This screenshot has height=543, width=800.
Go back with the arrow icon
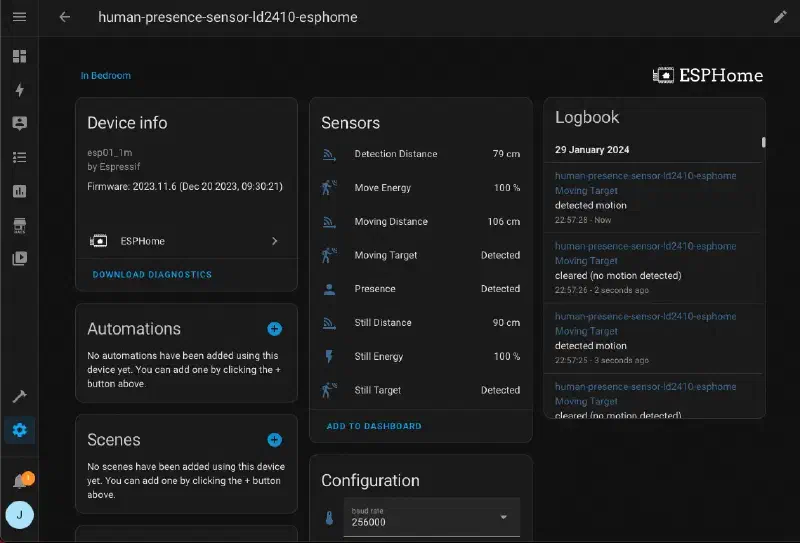point(64,17)
